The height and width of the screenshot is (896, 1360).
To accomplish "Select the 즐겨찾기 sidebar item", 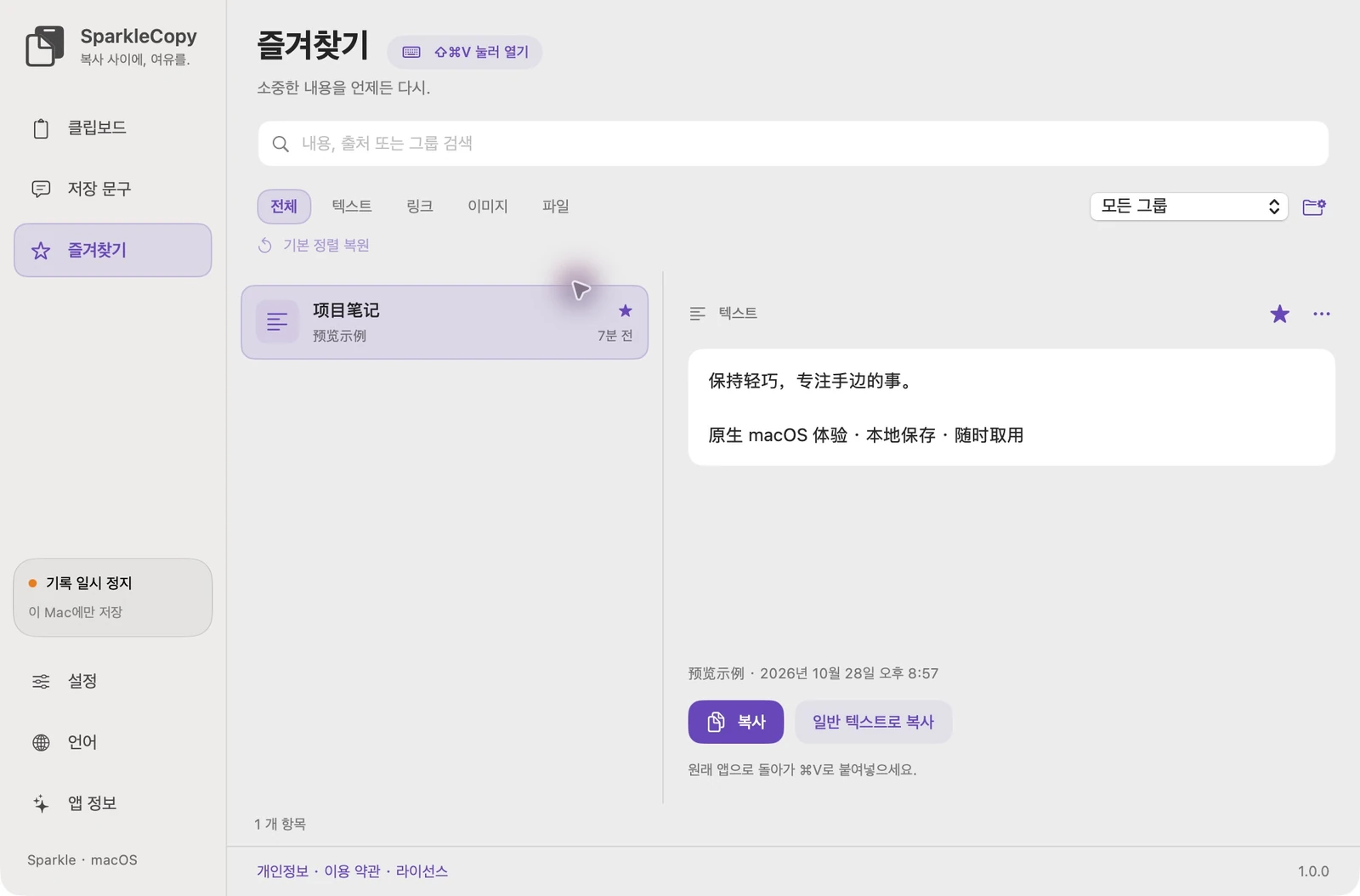I will (112, 250).
